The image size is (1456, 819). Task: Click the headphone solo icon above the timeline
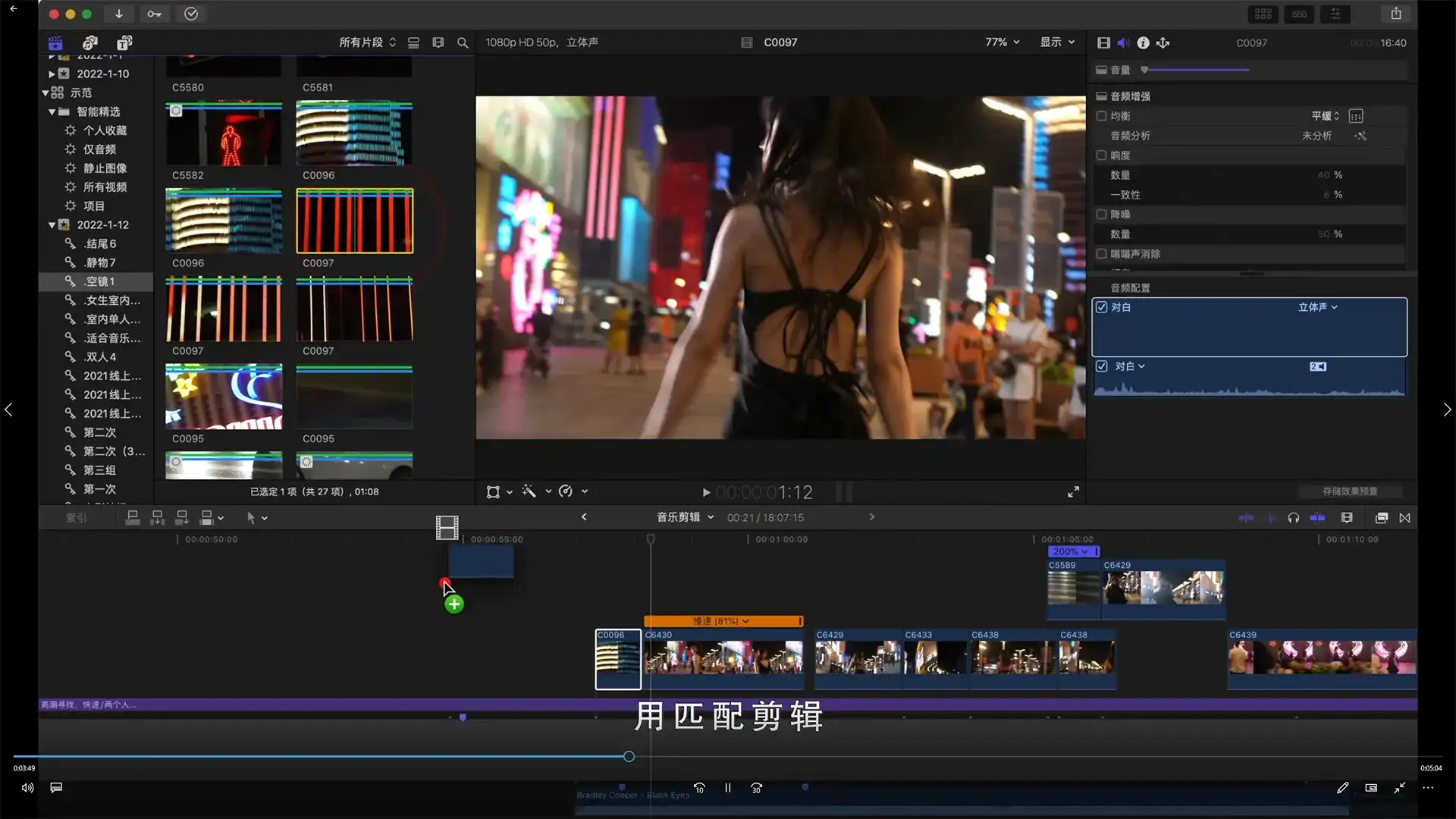pos(1293,517)
